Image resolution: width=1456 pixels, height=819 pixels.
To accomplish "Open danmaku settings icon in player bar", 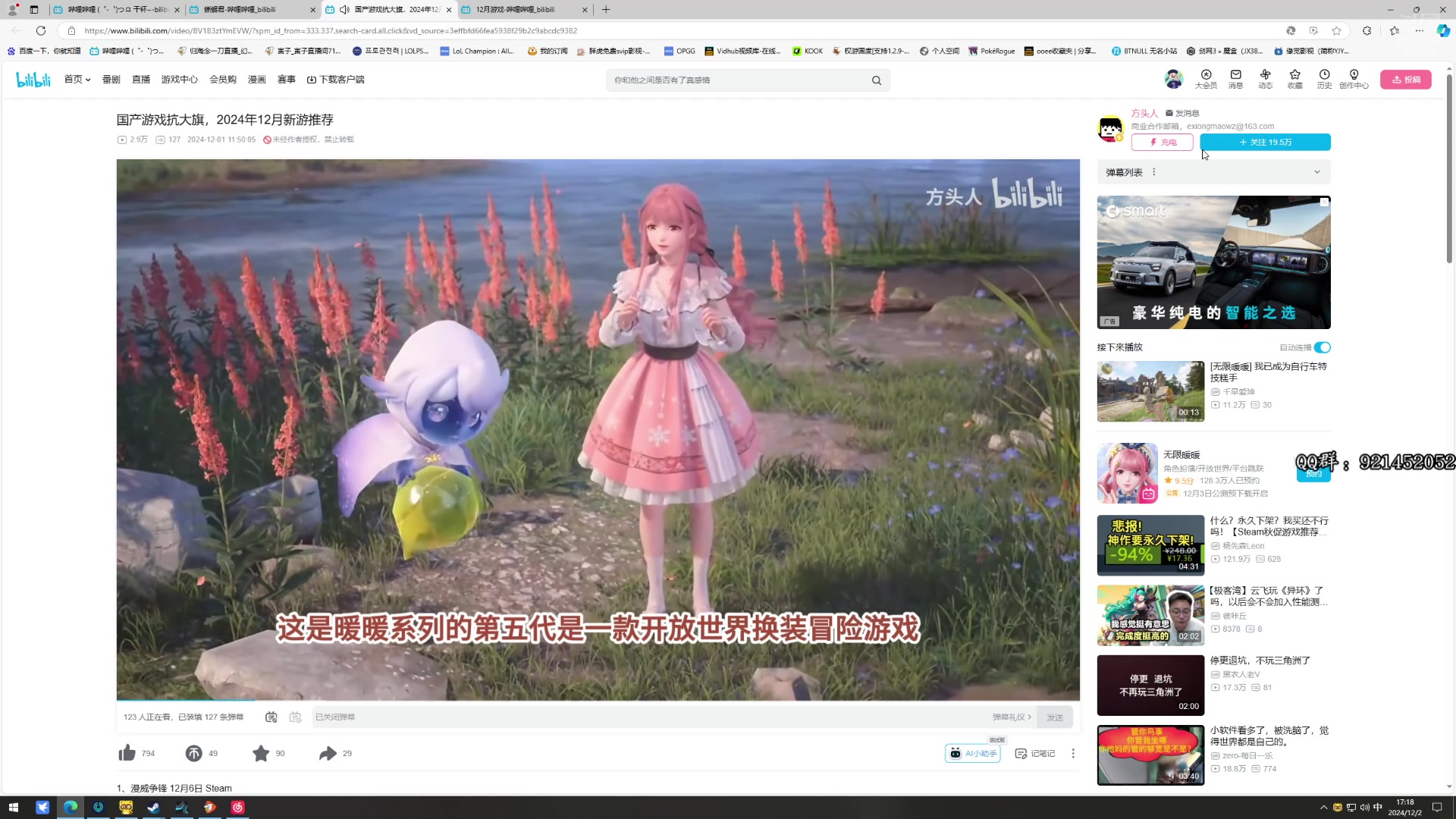I will (x=296, y=717).
